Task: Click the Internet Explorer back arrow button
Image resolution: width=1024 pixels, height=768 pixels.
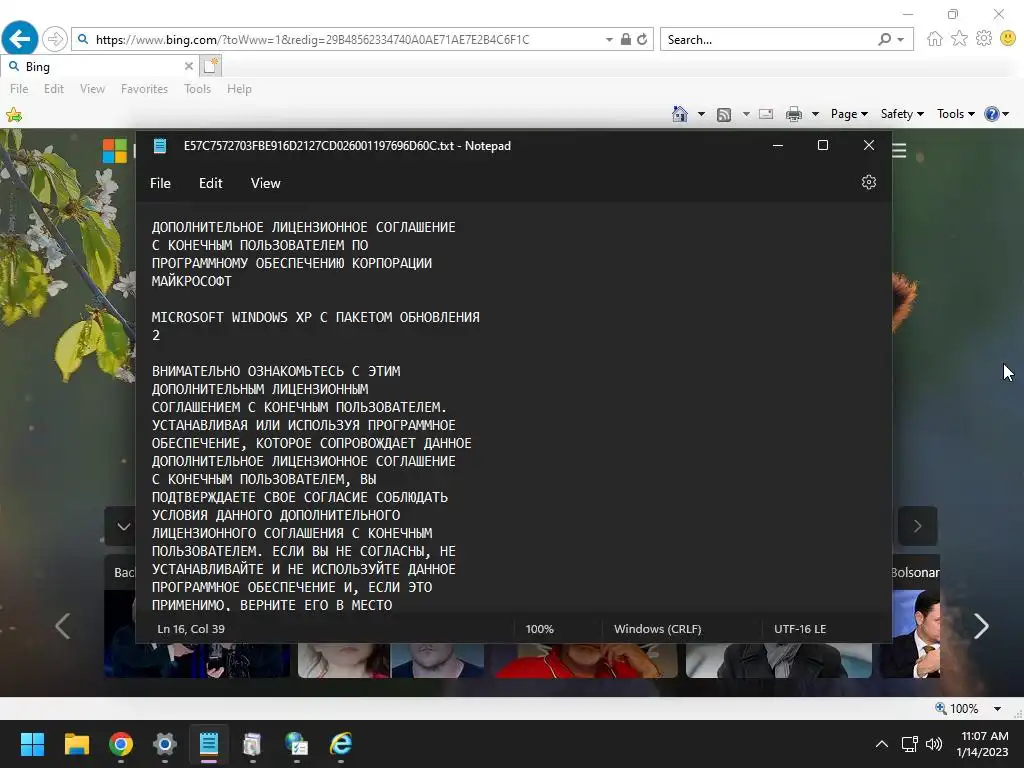Action: 20,39
